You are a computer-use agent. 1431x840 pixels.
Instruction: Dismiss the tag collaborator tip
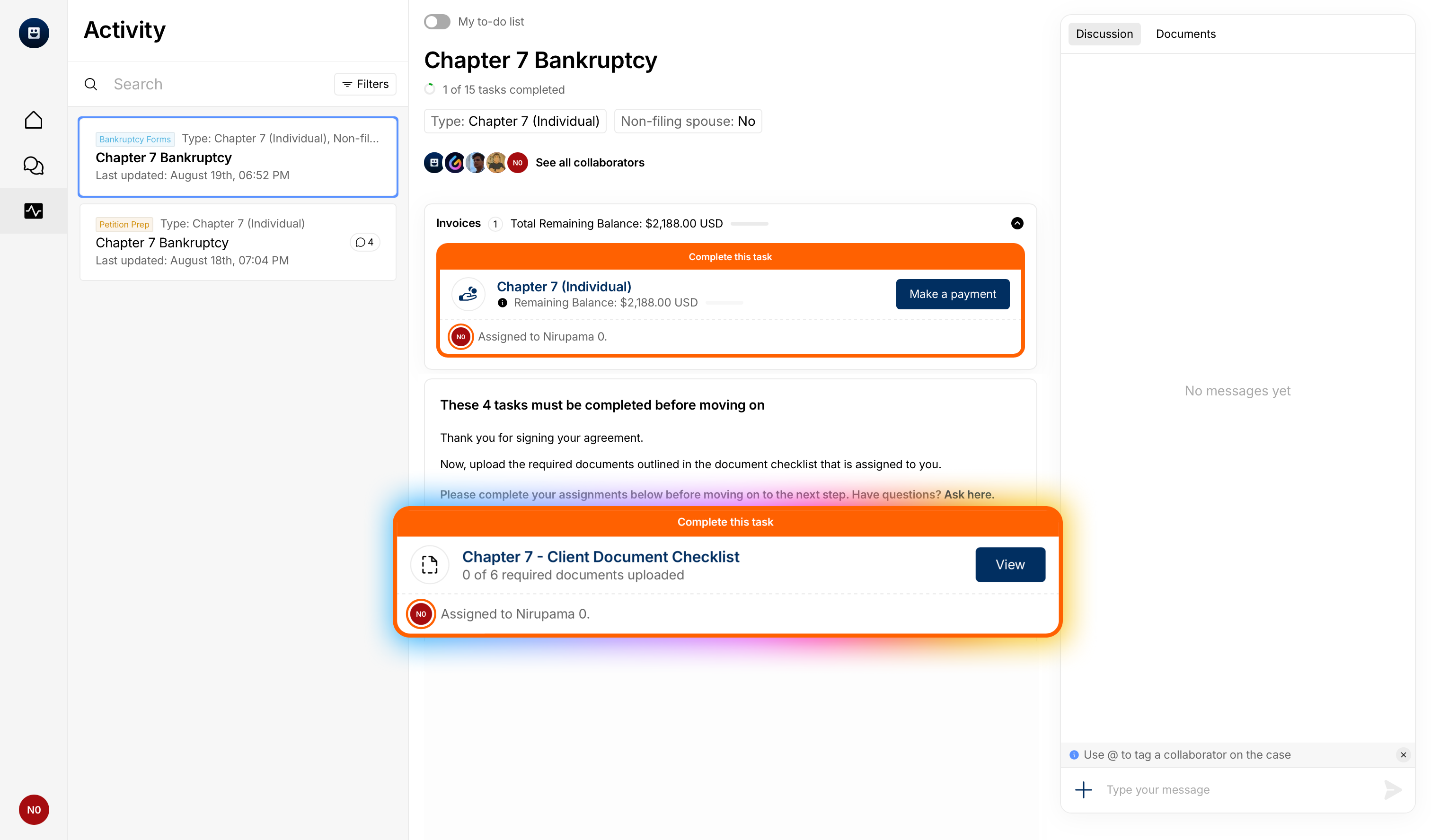click(x=1403, y=754)
